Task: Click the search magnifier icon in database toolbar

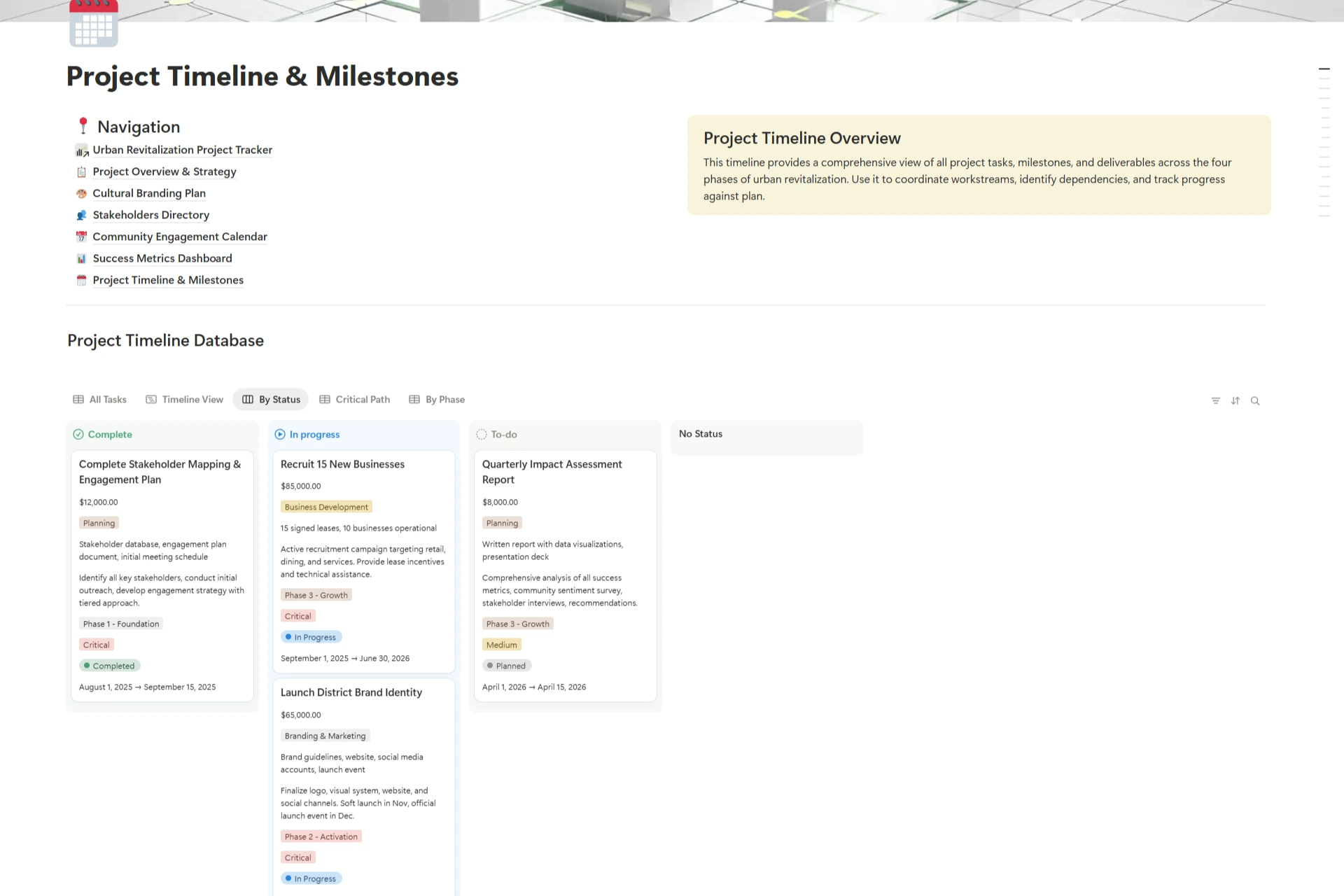Action: tap(1255, 401)
